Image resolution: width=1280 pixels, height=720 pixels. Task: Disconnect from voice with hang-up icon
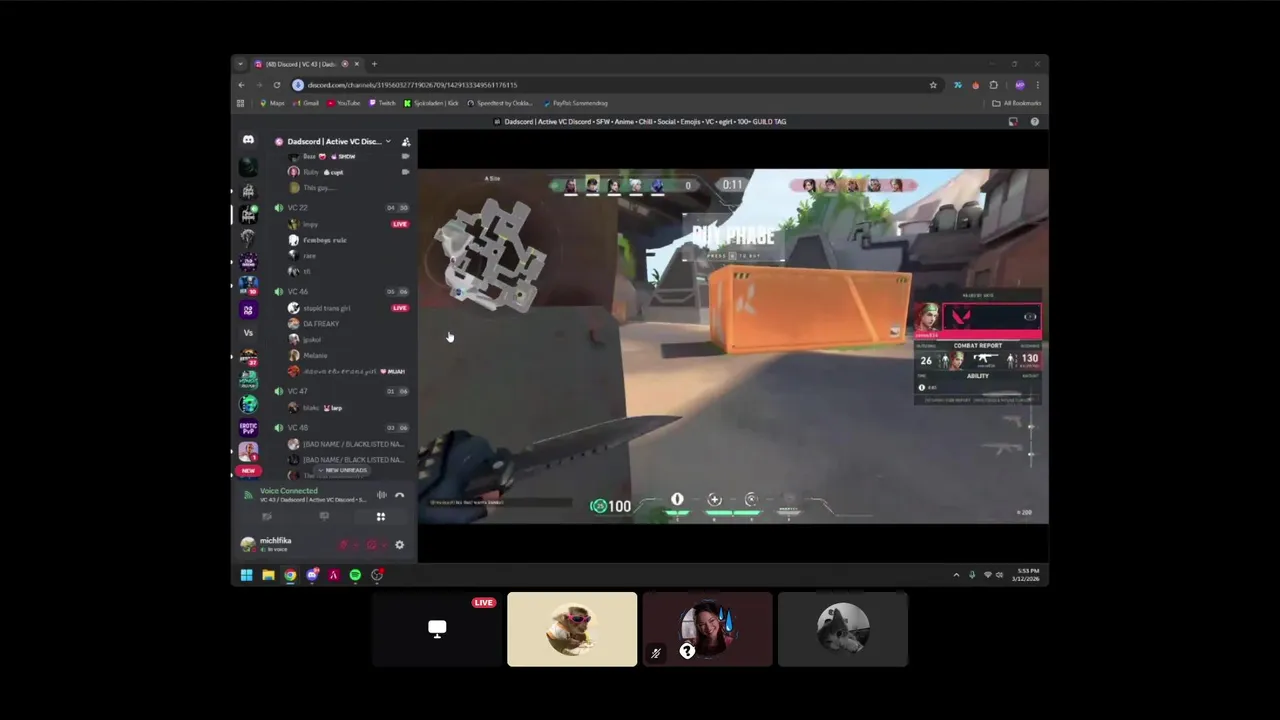click(399, 494)
